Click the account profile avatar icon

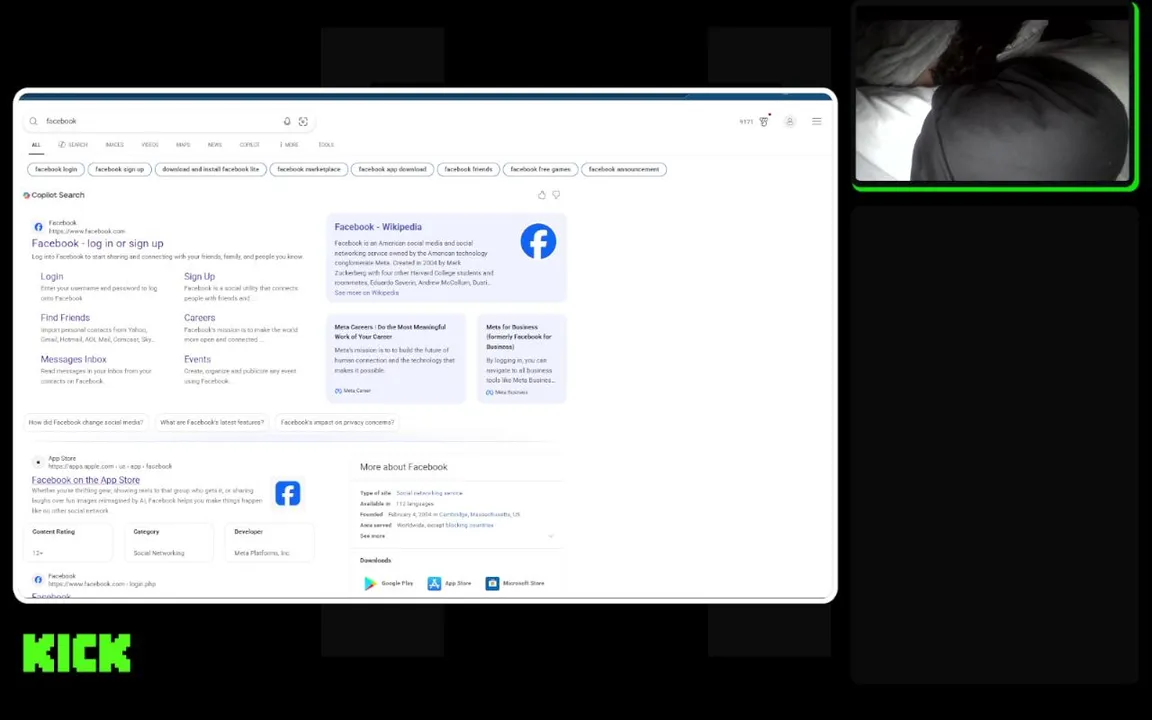(x=790, y=121)
